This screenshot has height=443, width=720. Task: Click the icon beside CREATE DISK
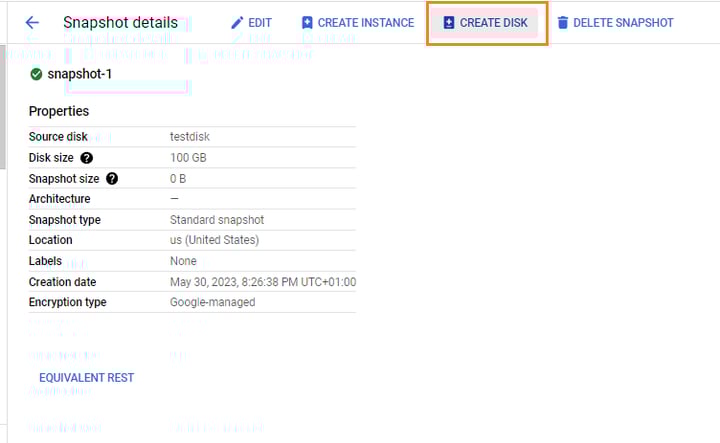point(449,22)
